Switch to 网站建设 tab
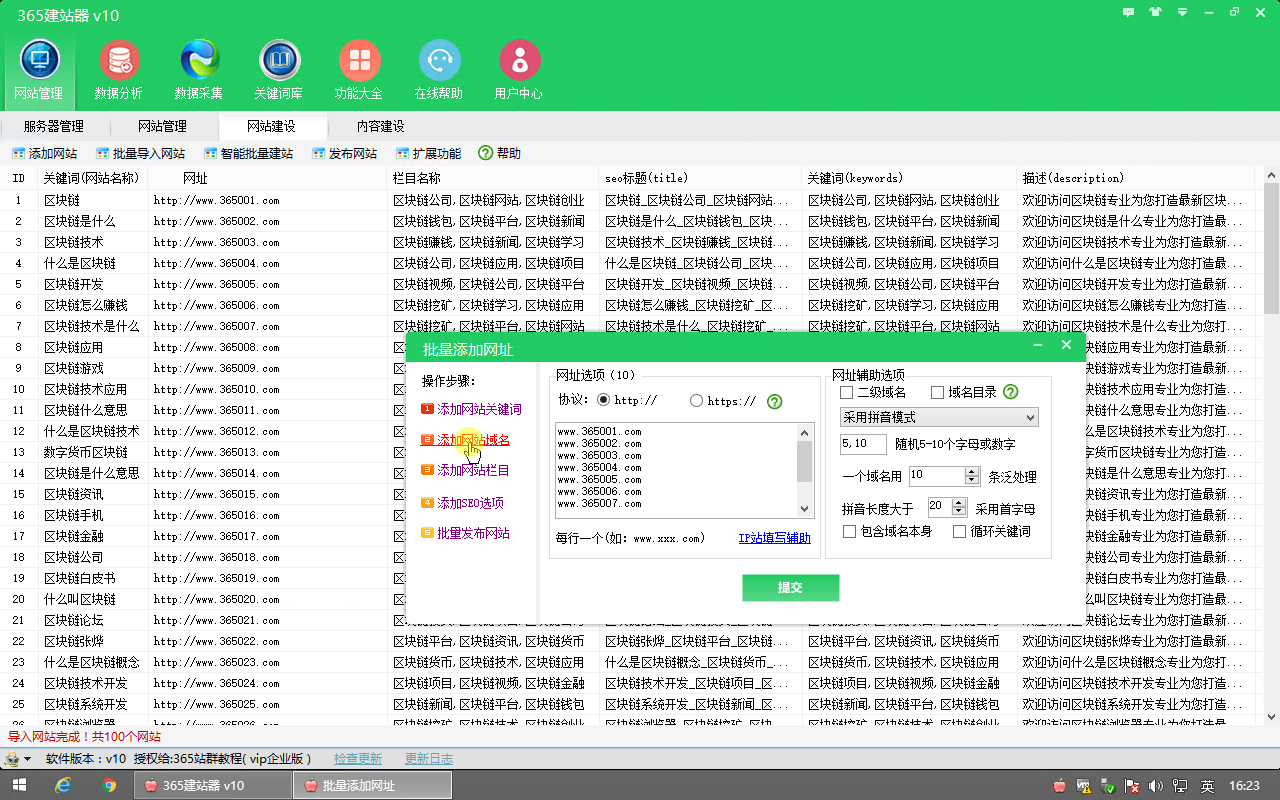This screenshot has height=800, width=1280. click(271, 126)
